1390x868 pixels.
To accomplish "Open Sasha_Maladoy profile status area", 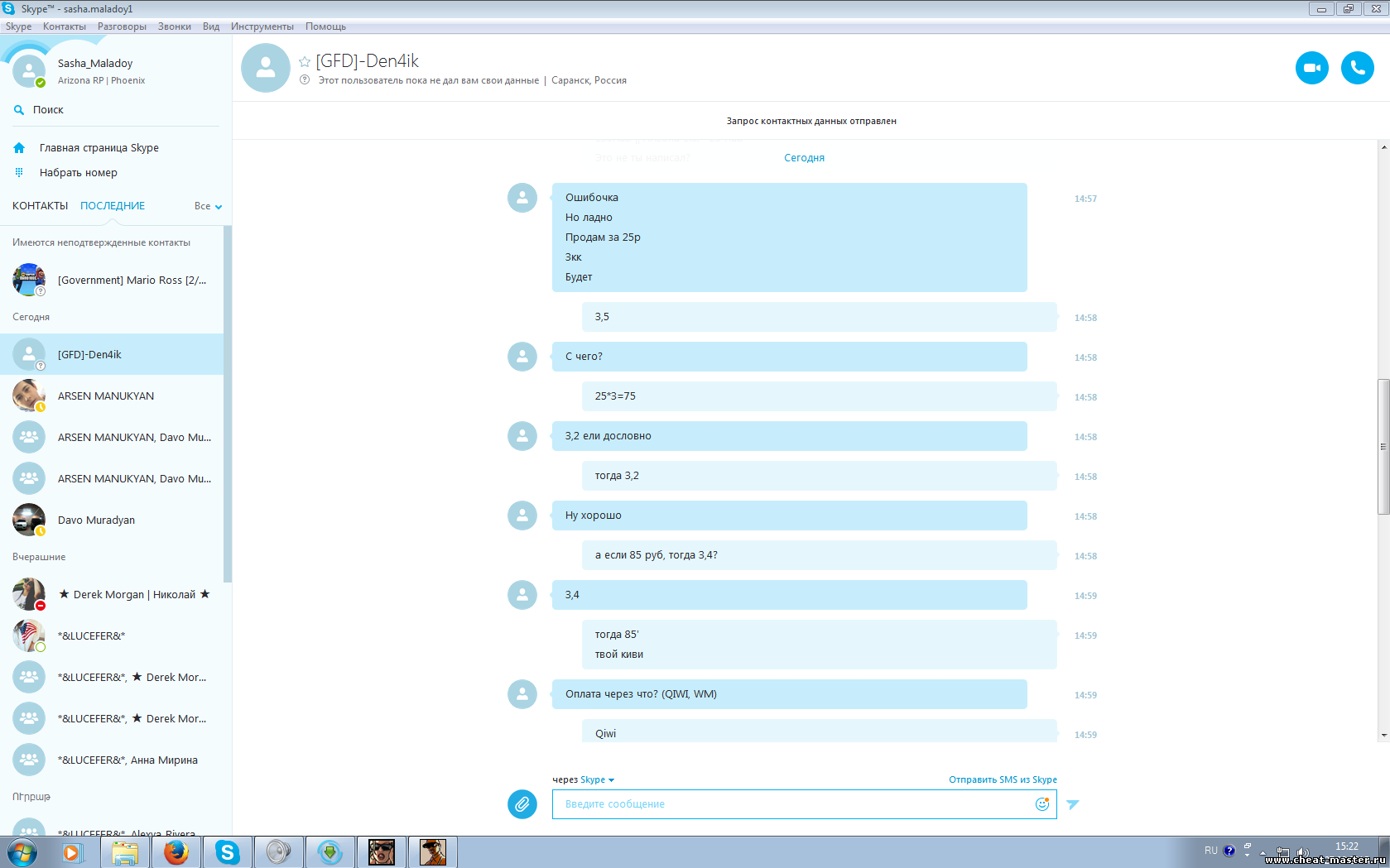I will (94, 71).
